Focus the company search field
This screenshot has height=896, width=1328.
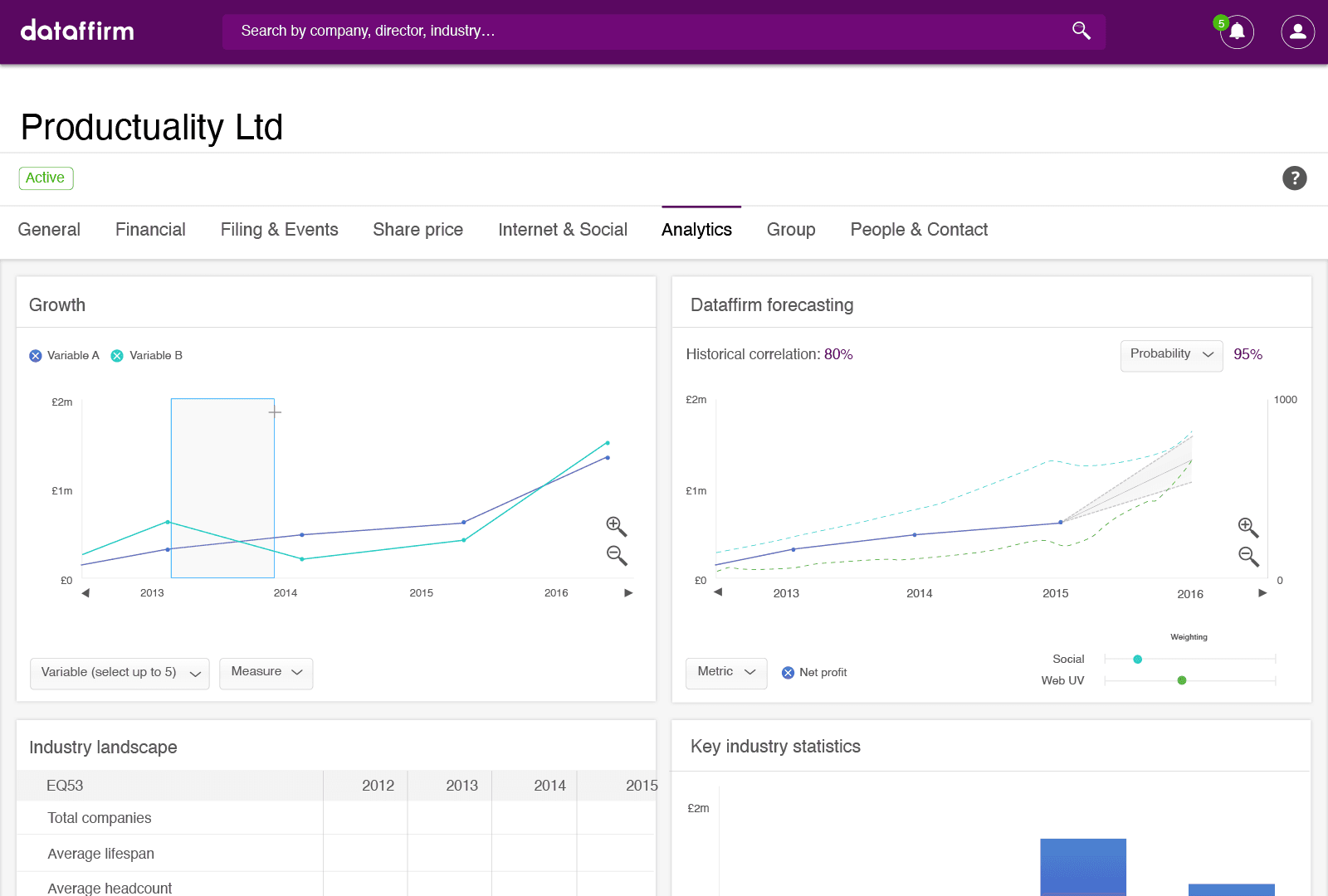[x=664, y=32]
